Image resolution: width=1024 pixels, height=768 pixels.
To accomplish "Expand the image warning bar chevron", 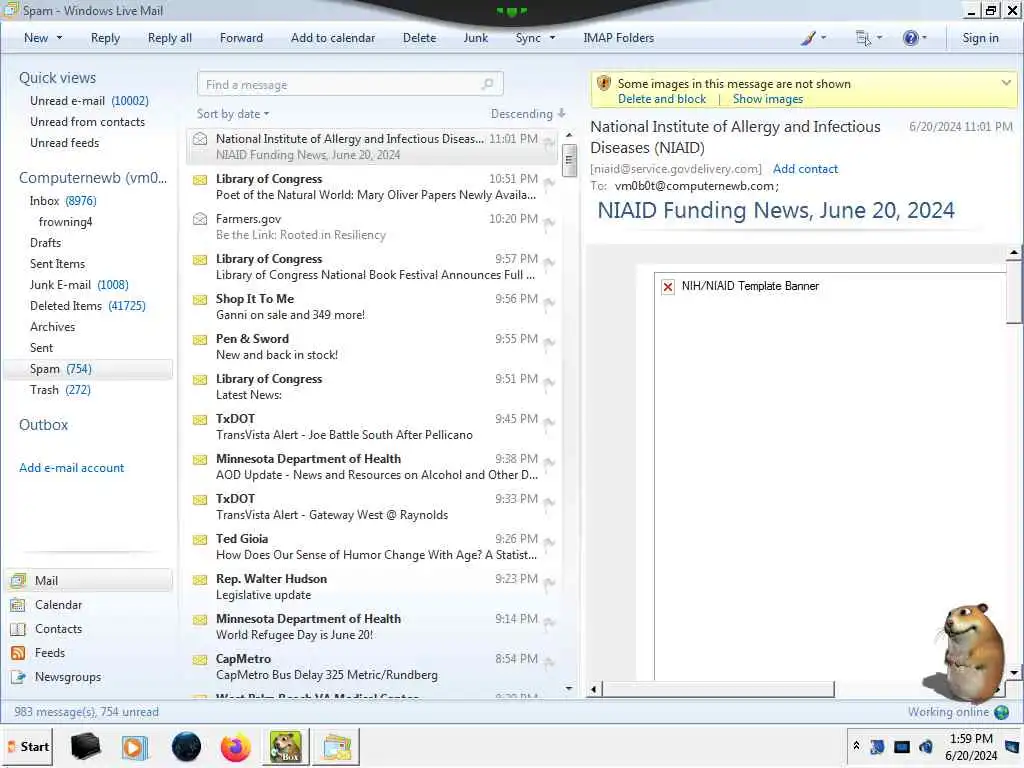I will (x=1006, y=83).
